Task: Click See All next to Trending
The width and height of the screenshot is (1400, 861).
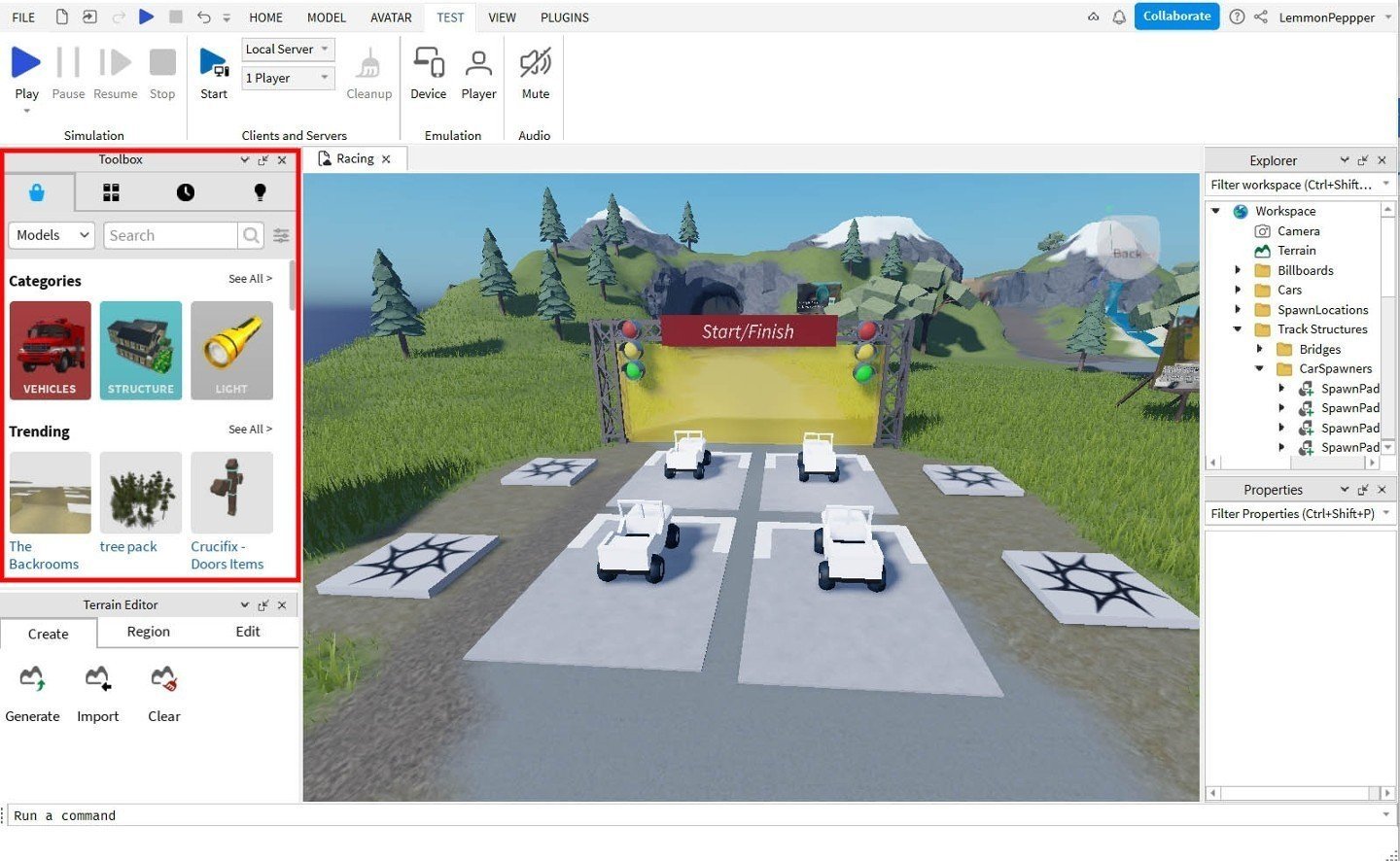Action: point(250,430)
